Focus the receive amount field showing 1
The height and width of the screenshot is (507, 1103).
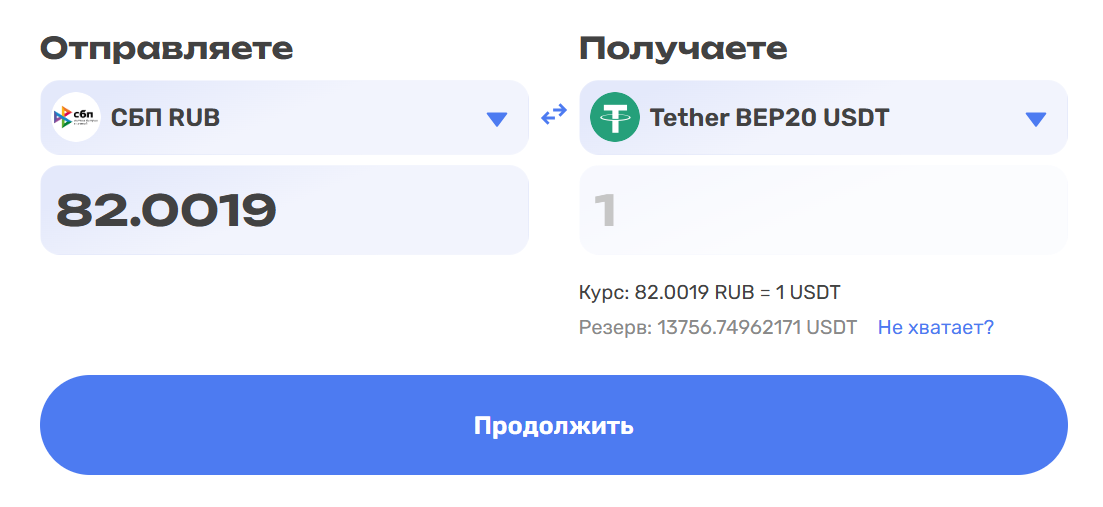coord(823,210)
